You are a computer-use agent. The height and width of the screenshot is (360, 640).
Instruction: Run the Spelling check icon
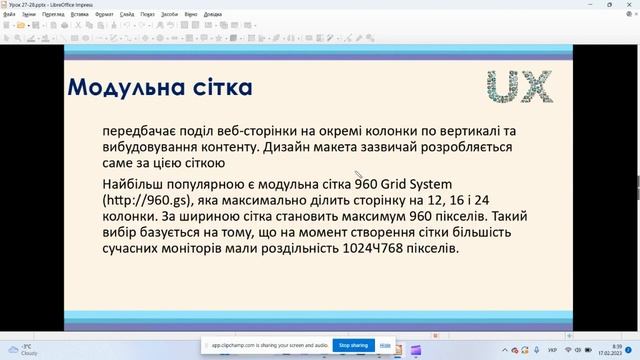coord(171,25)
